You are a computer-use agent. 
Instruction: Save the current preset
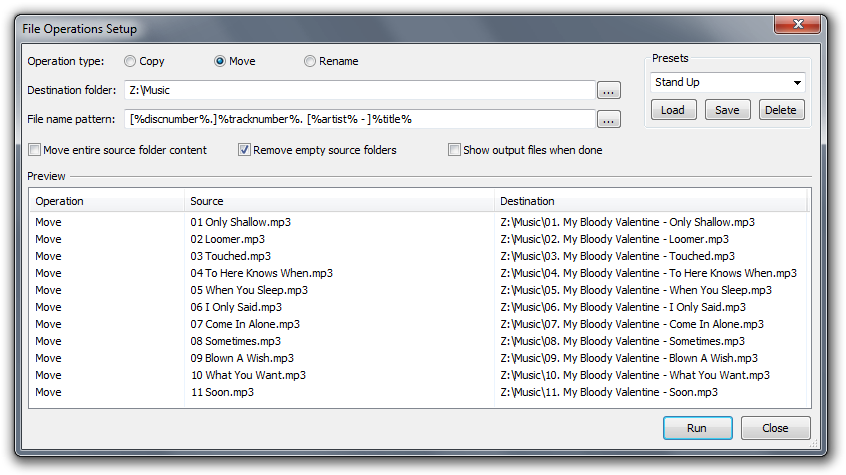click(727, 110)
